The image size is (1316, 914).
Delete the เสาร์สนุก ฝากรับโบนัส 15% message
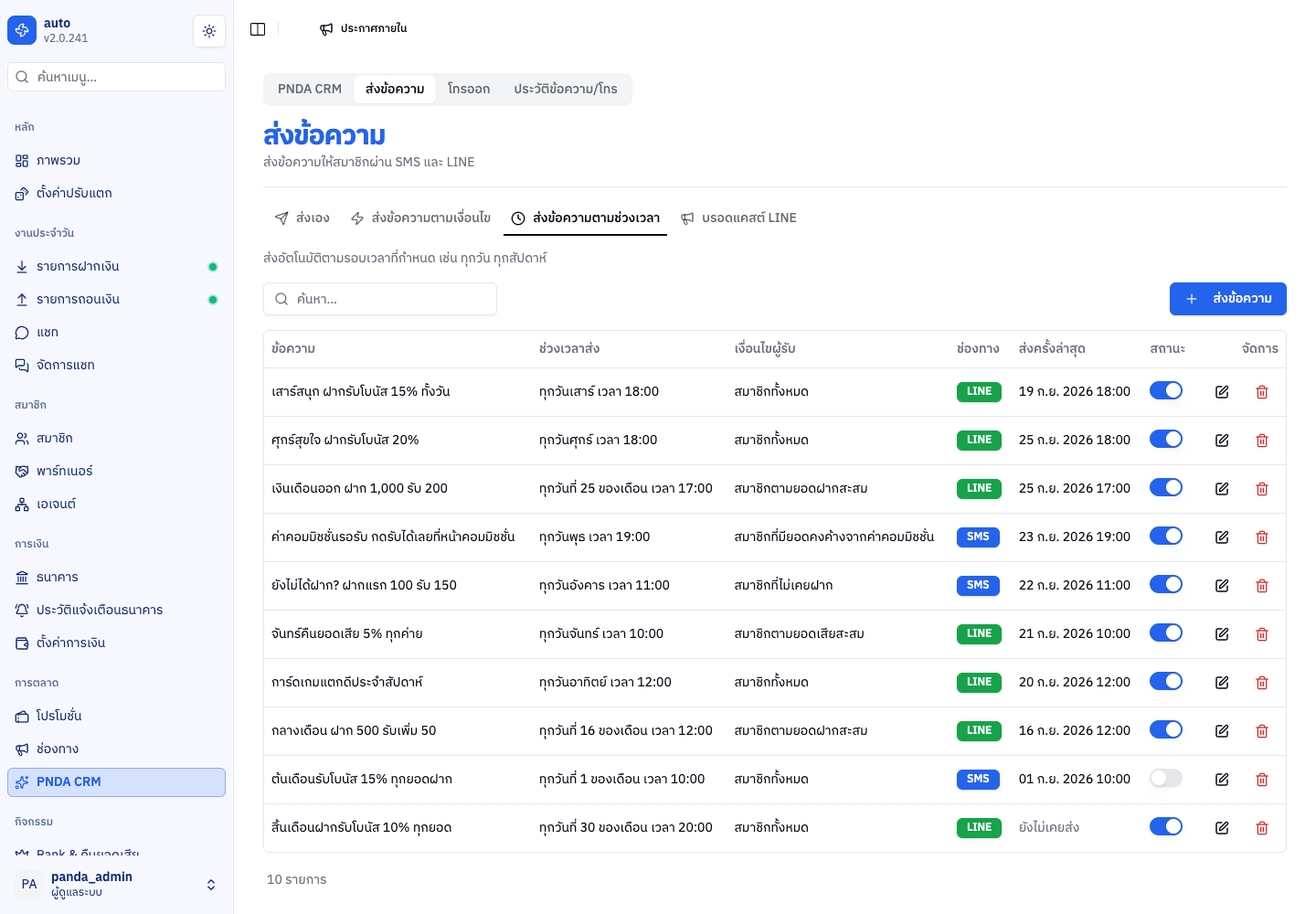(1262, 392)
